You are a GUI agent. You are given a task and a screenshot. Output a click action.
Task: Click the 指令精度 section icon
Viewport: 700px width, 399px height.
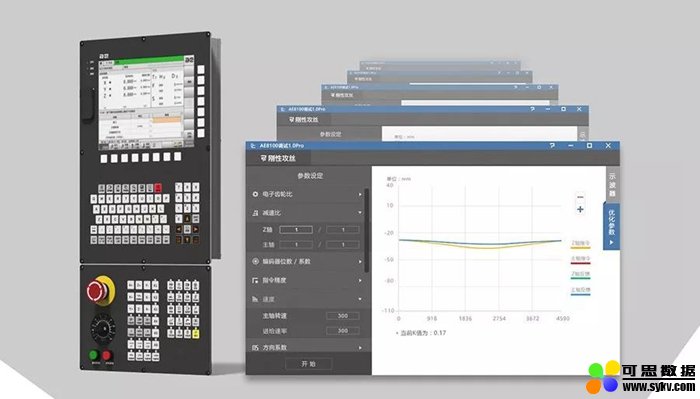(x=255, y=280)
